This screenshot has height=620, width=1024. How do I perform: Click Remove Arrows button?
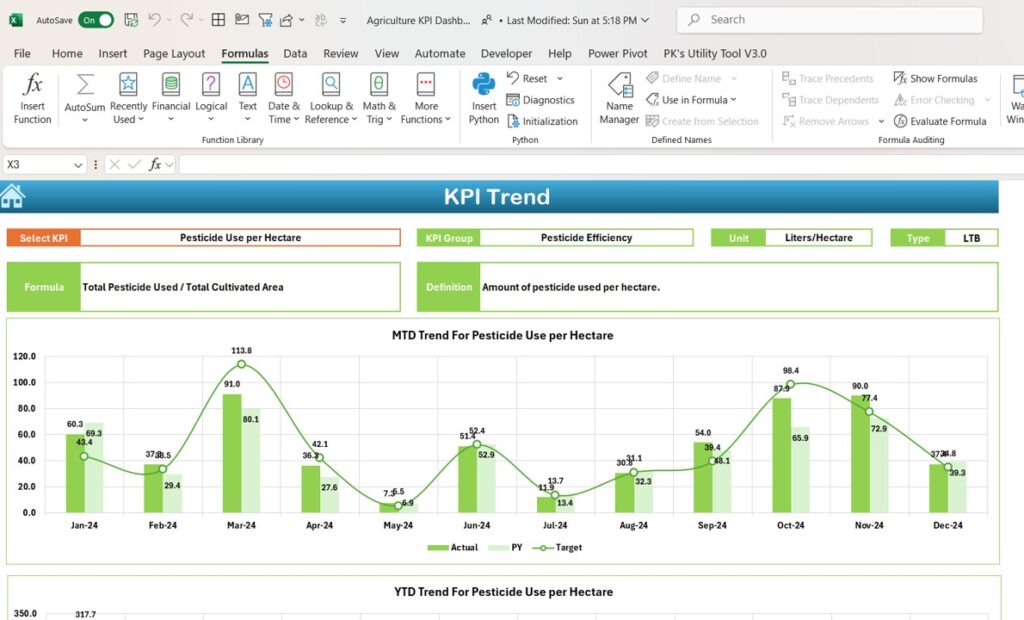pyautogui.click(x=826, y=122)
